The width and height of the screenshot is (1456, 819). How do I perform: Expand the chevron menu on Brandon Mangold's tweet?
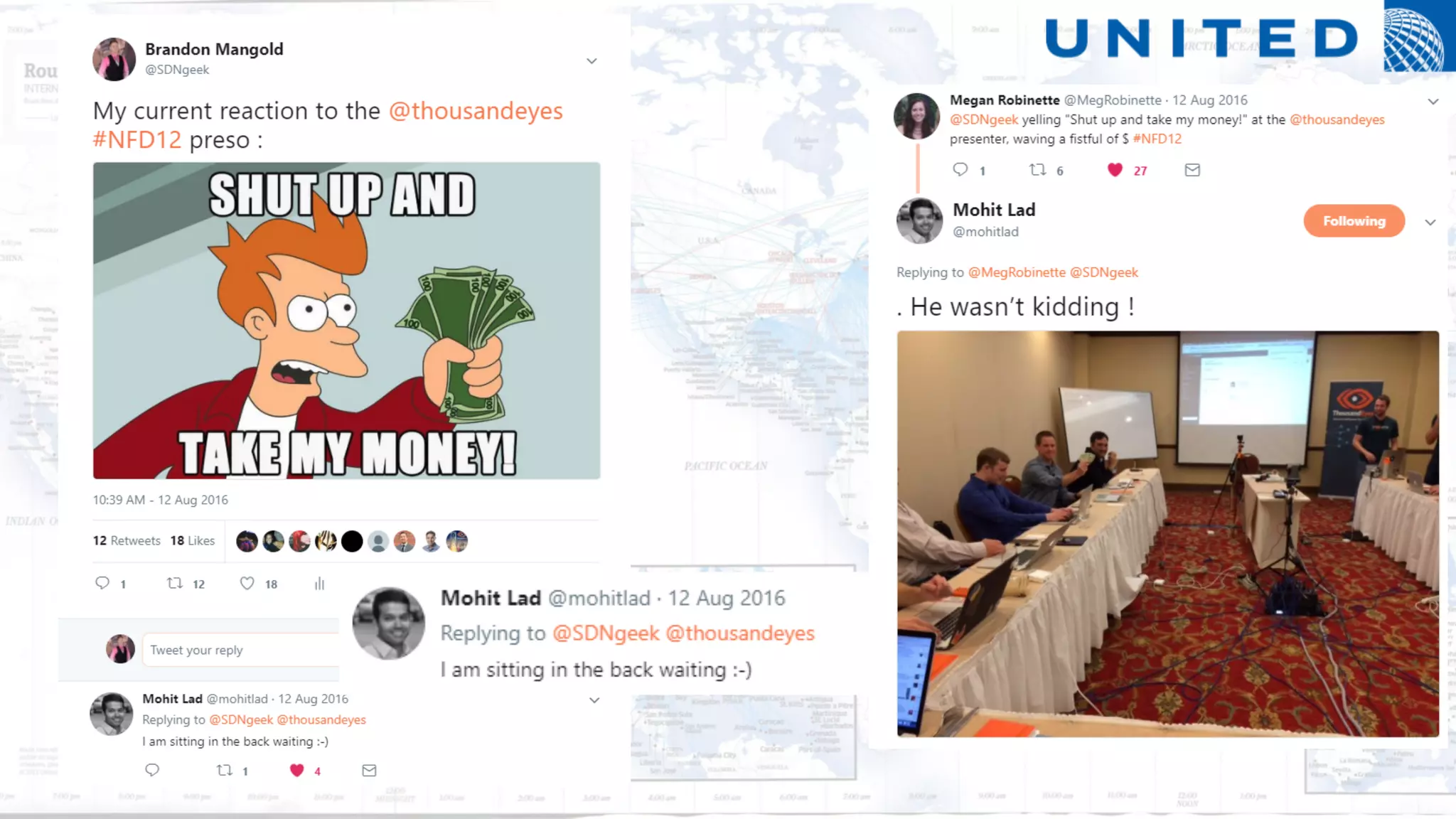pyautogui.click(x=591, y=60)
